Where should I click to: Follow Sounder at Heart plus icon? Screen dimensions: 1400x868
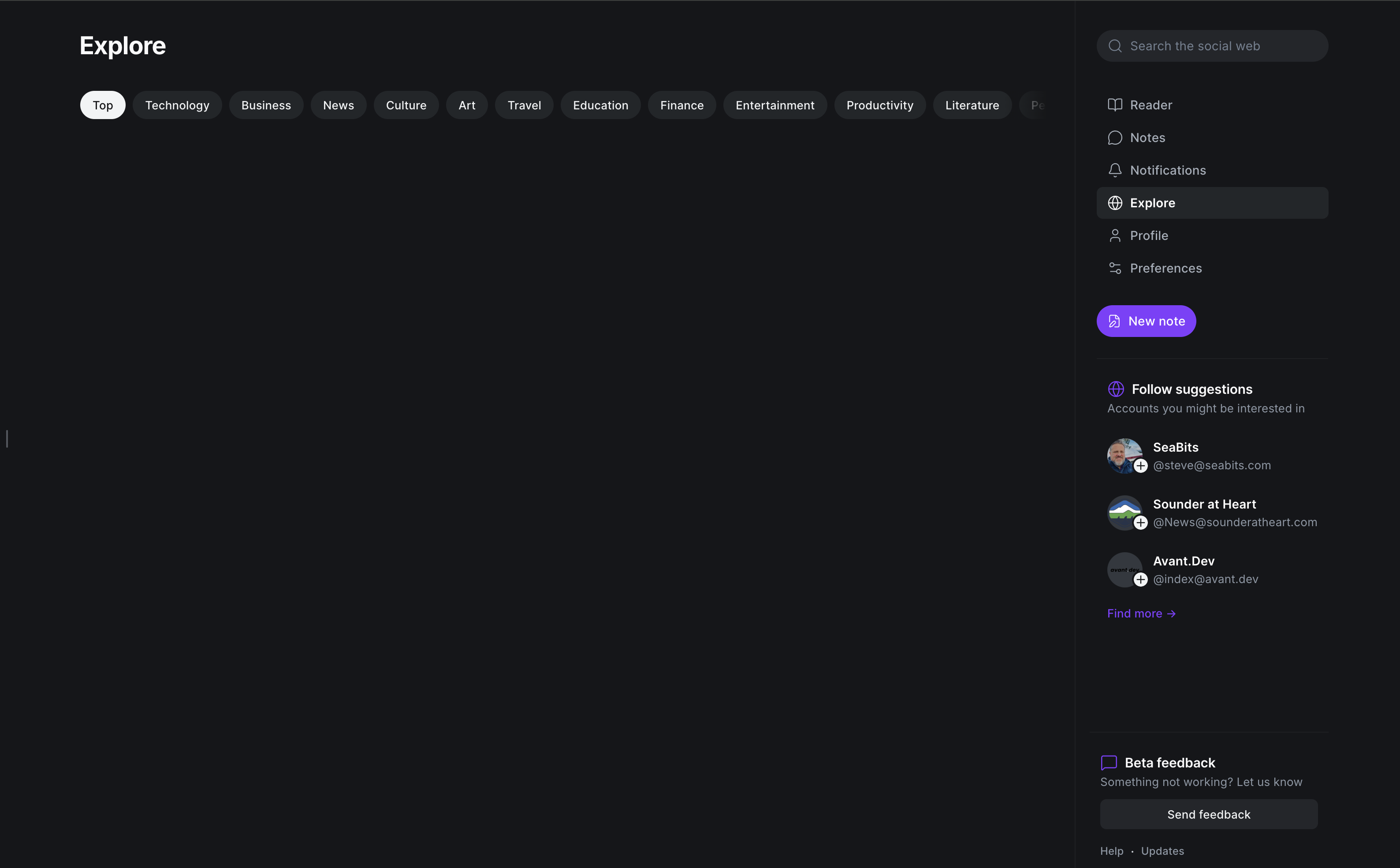tap(1141, 522)
